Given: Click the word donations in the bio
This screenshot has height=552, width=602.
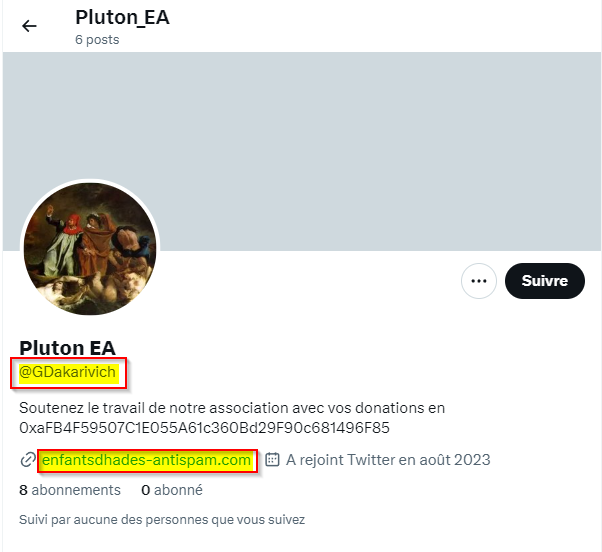Looking at the screenshot, I should tap(381, 408).
